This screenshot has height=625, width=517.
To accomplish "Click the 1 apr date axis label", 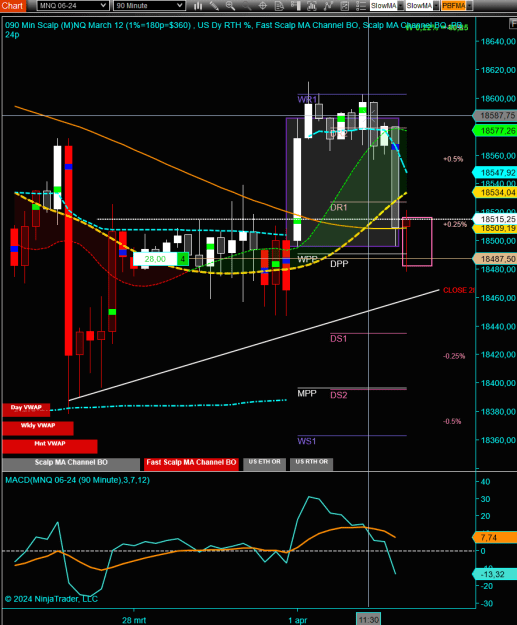I will (x=298, y=620).
